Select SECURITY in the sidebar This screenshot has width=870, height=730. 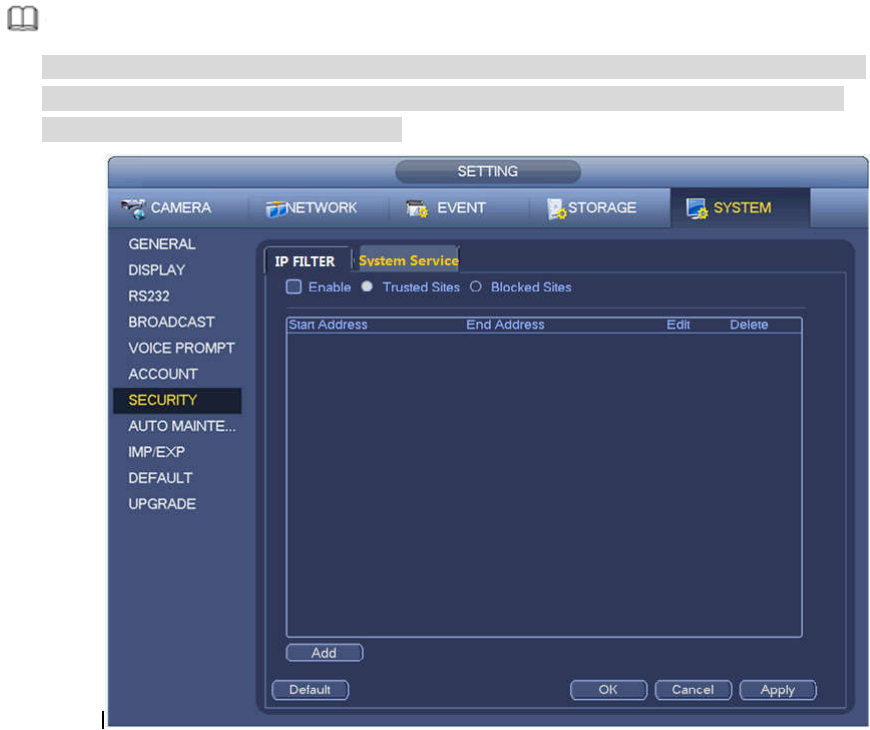177,401
